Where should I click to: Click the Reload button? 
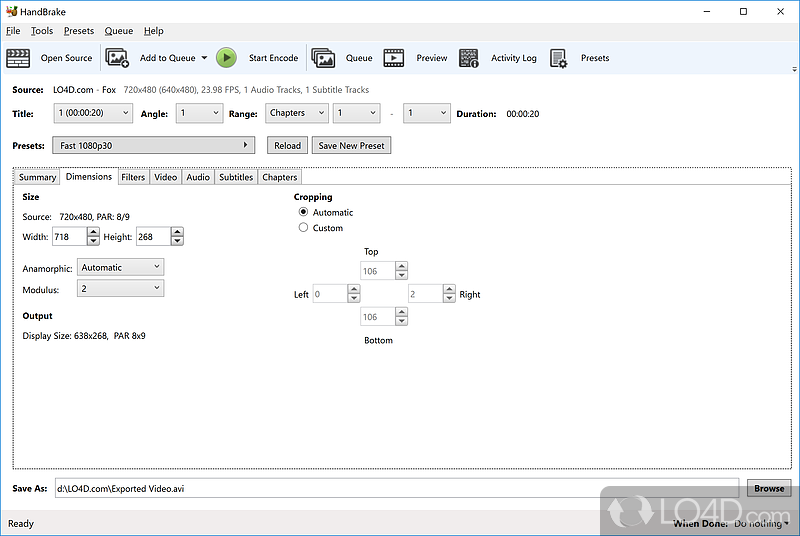click(x=287, y=145)
